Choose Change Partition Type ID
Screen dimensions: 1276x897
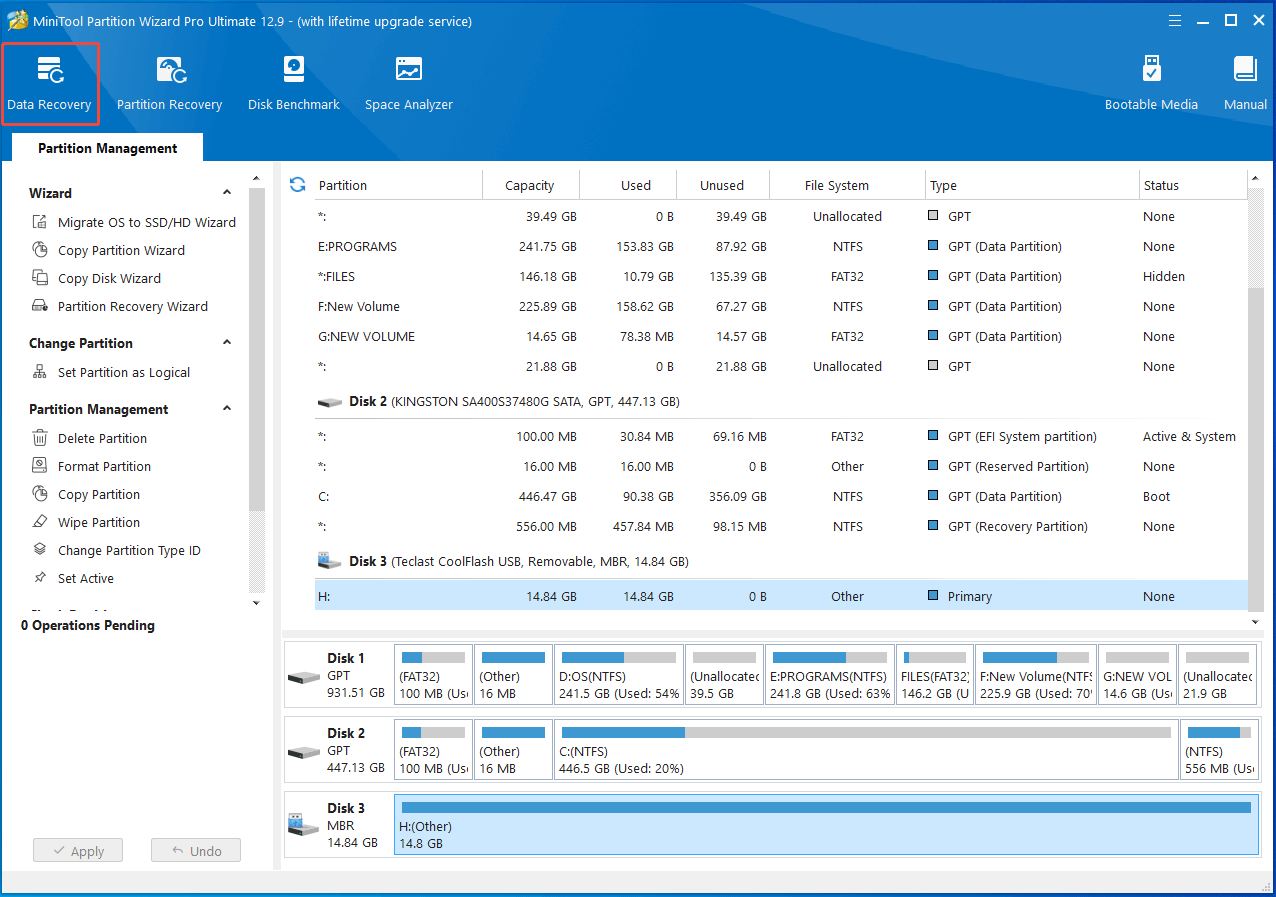(x=116, y=550)
